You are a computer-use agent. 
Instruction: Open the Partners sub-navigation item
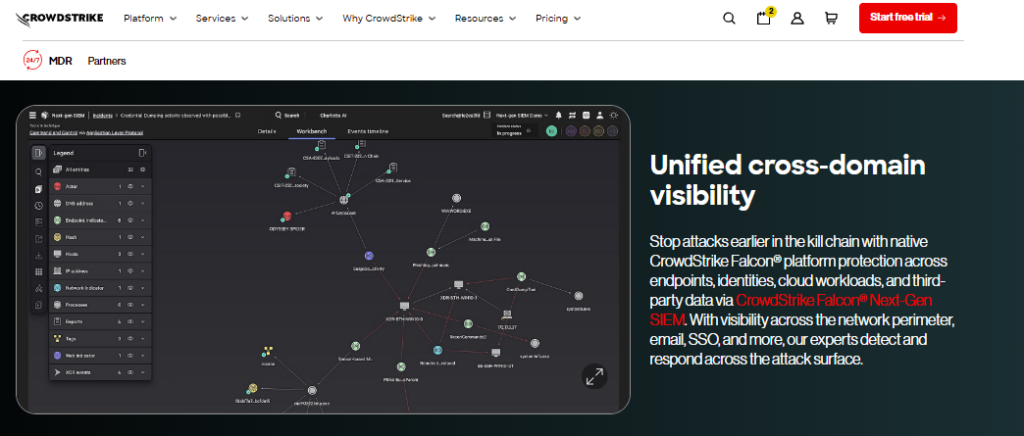point(106,61)
